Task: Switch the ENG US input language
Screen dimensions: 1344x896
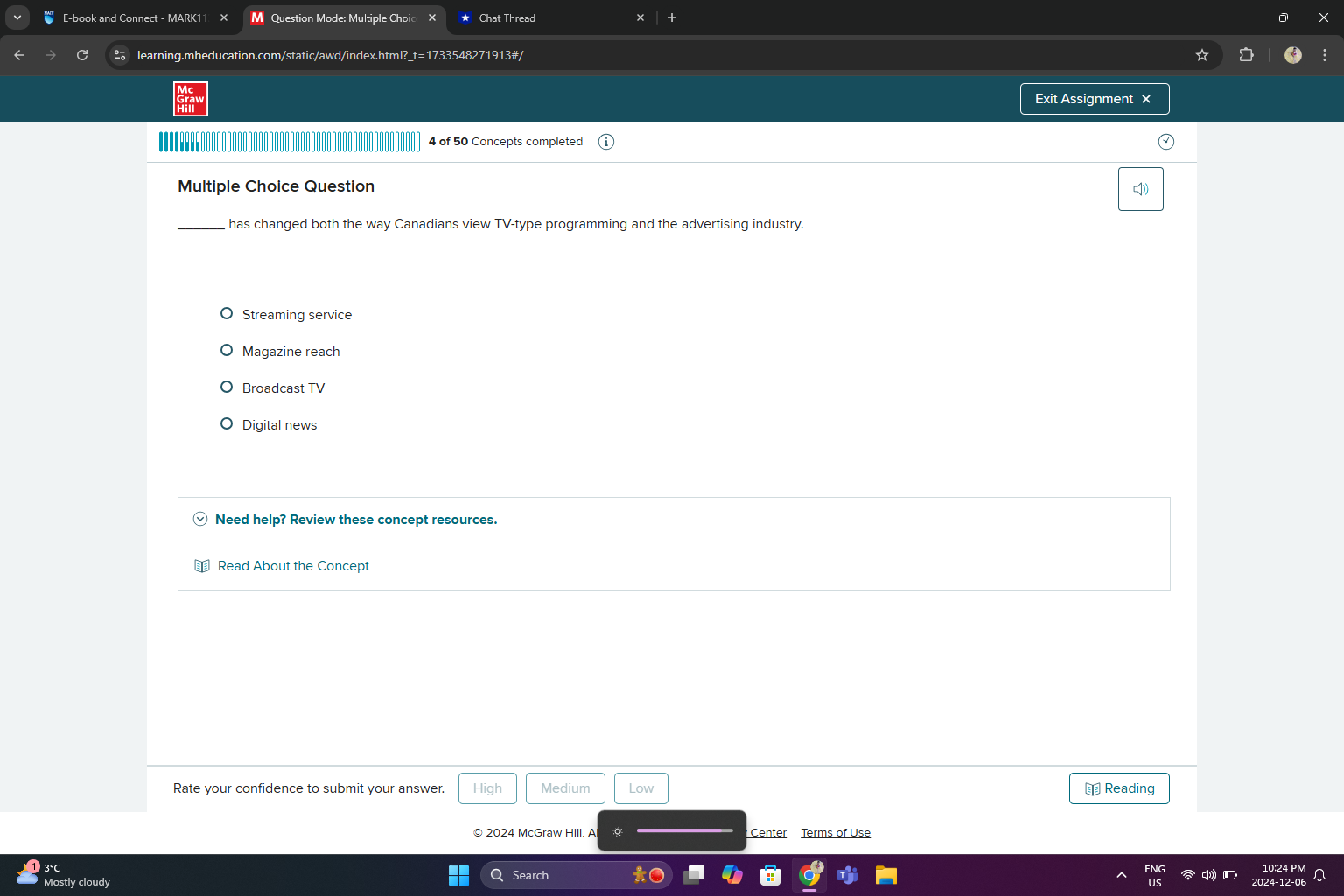Action: point(1155,875)
